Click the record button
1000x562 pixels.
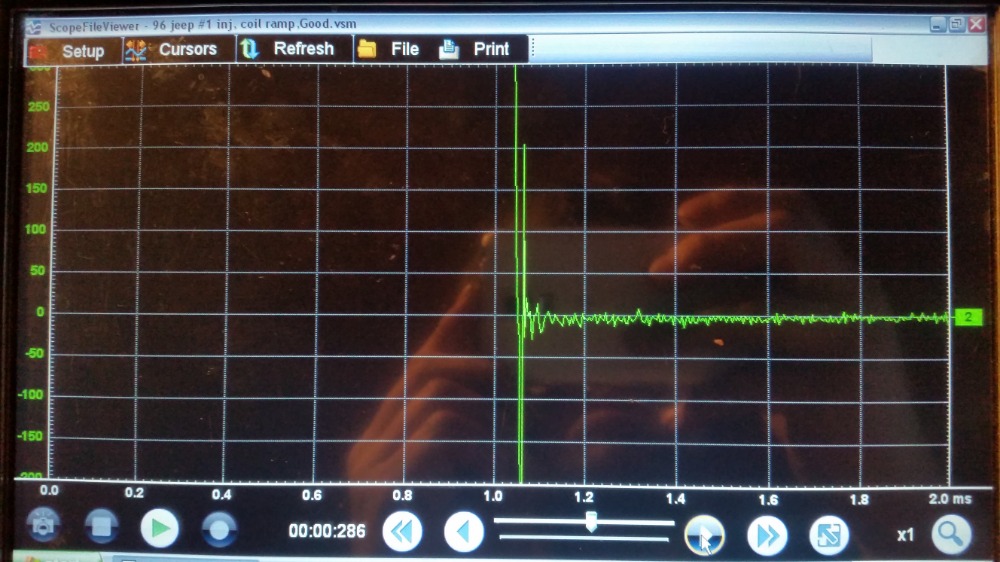click(x=219, y=528)
